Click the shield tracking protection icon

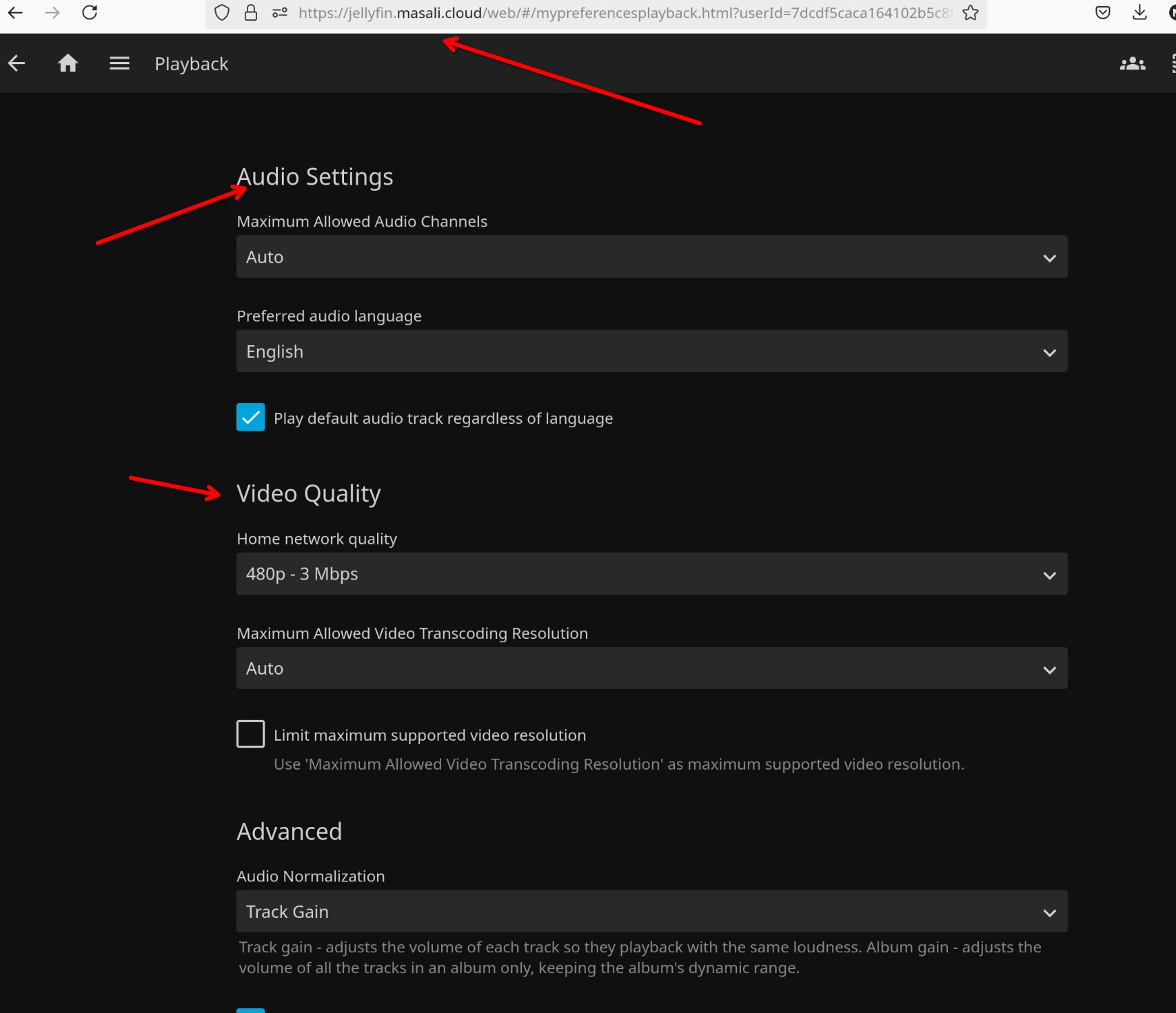[221, 12]
